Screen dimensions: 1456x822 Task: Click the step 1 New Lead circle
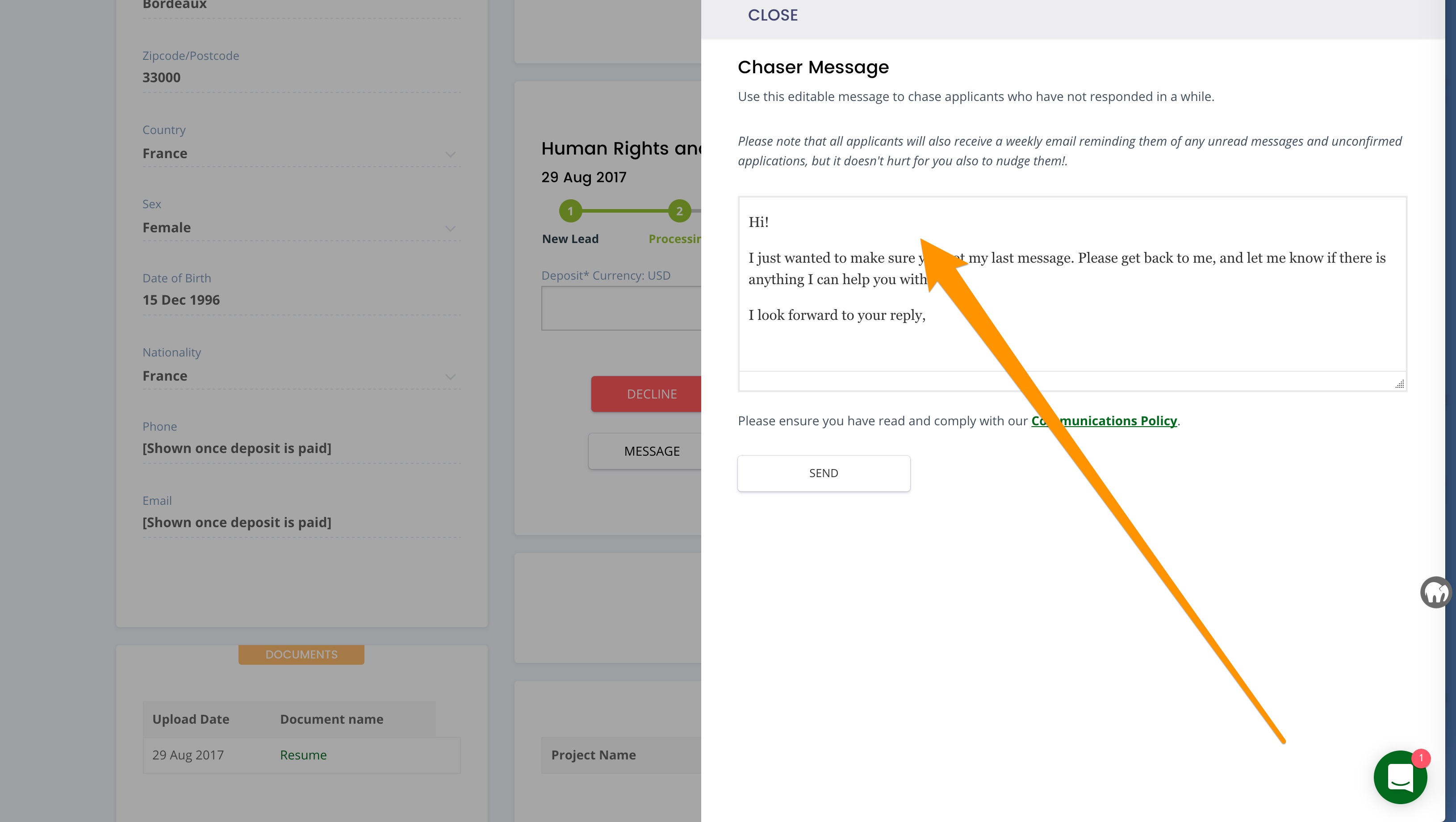click(x=570, y=211)
